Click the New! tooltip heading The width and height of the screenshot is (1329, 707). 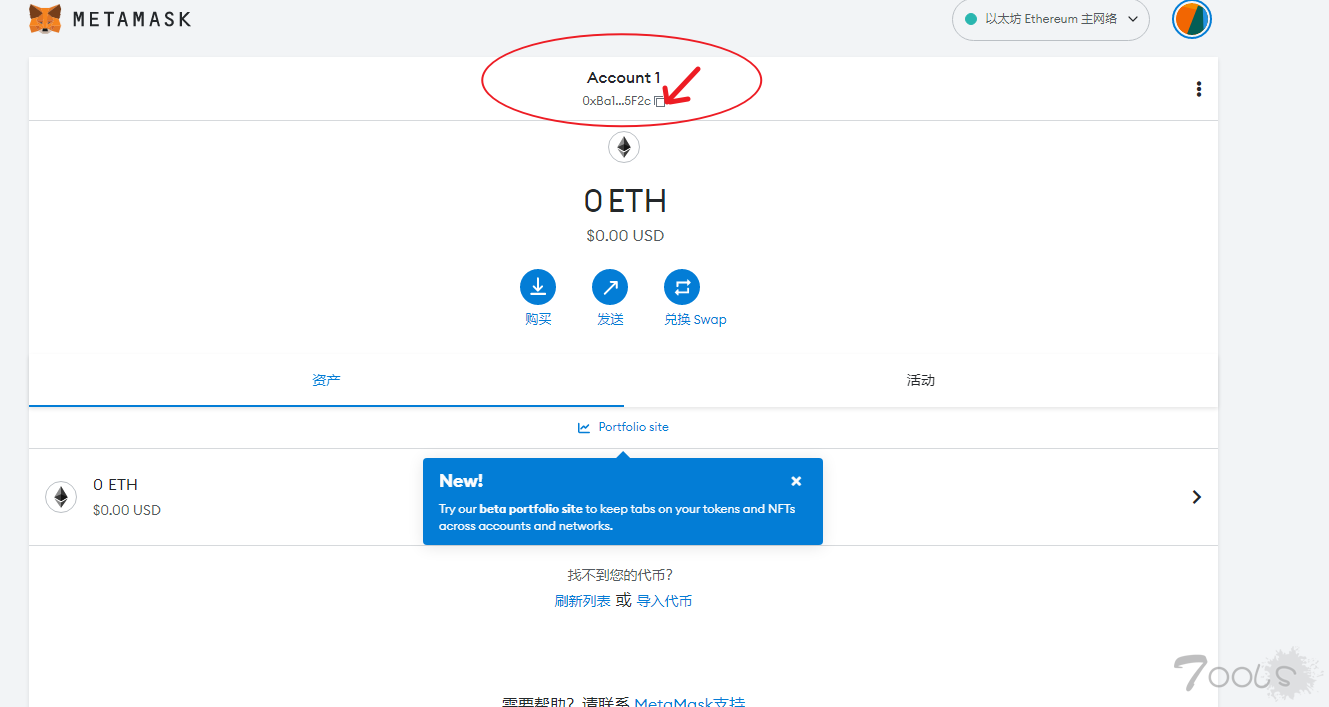[461, 481]
